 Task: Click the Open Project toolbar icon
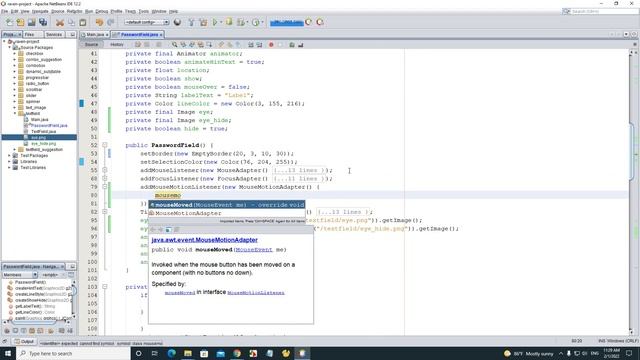pyautogui.click(x=31, y=22)
